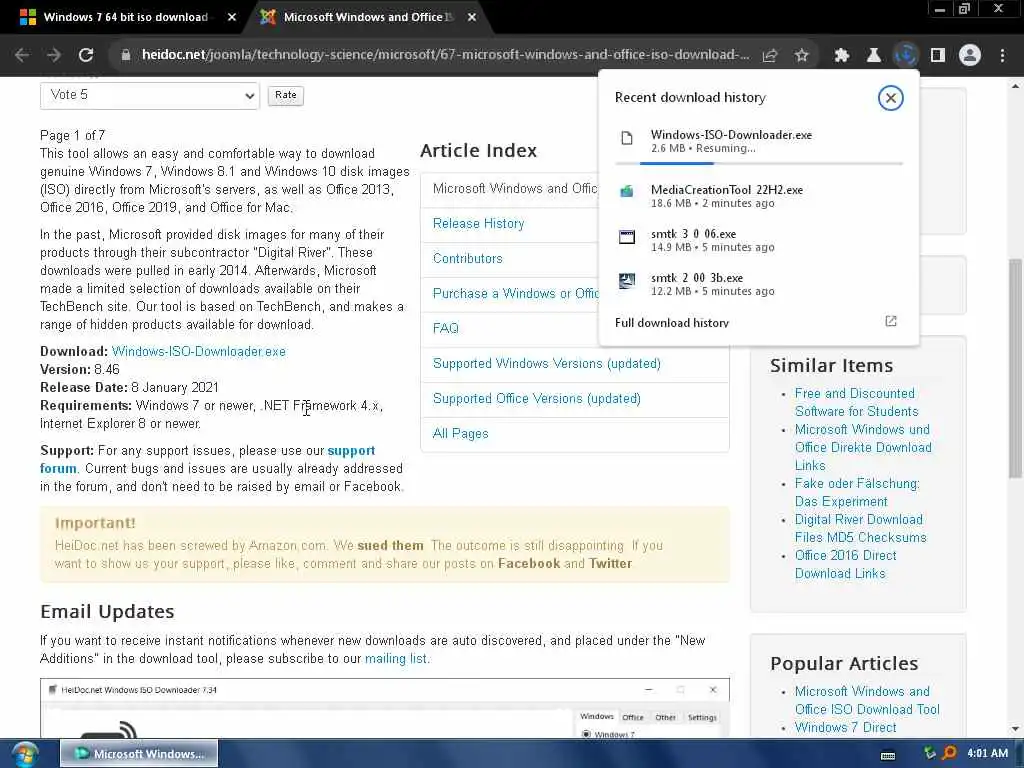Click the keyboard icon in the taskbar
The height and width of the screenshot is (768, 1024).
tap(888, 756)
